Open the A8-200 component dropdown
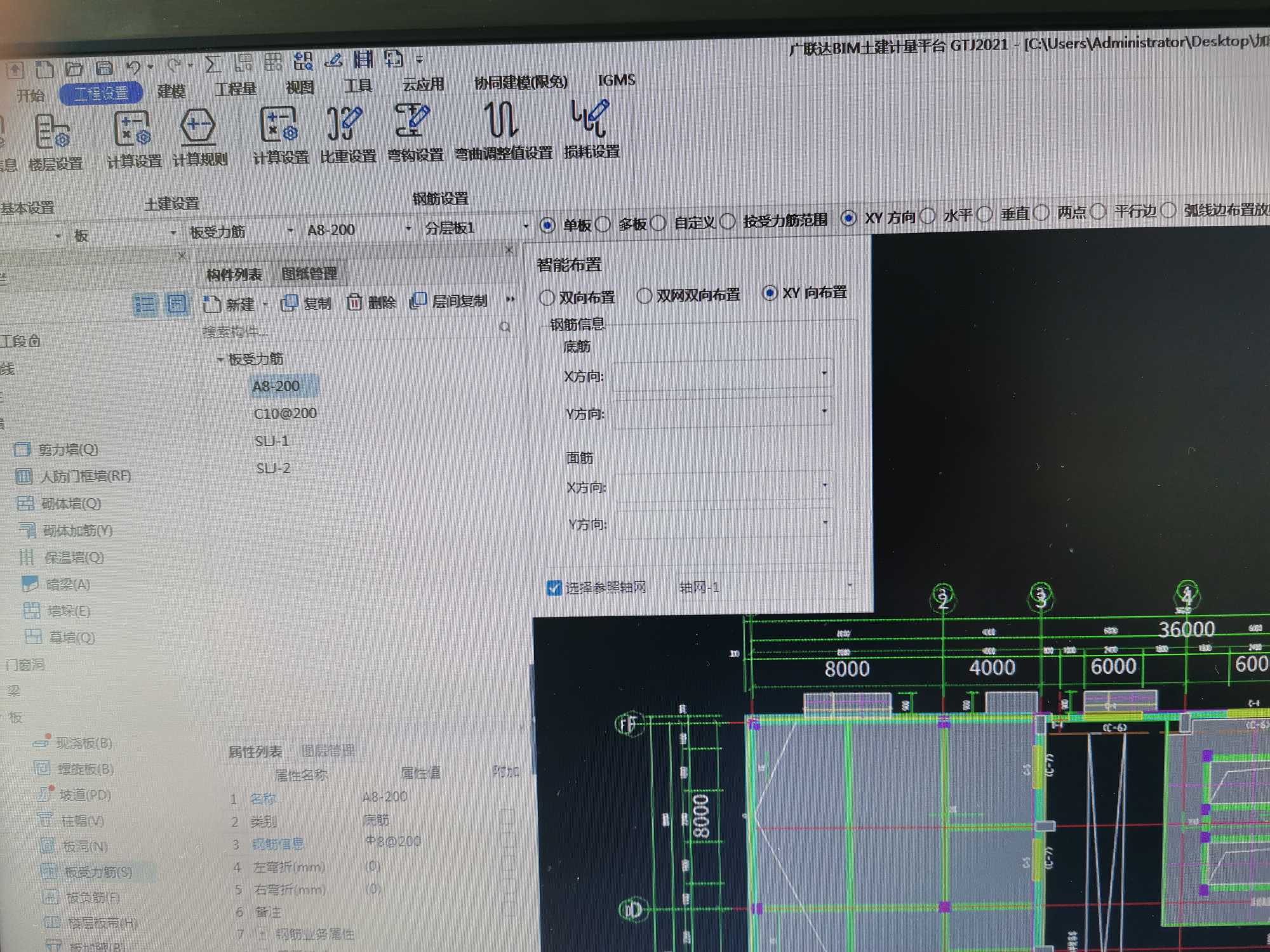Image resolution: width=1270 pixels, height=952 pixels. click(359, 229)
